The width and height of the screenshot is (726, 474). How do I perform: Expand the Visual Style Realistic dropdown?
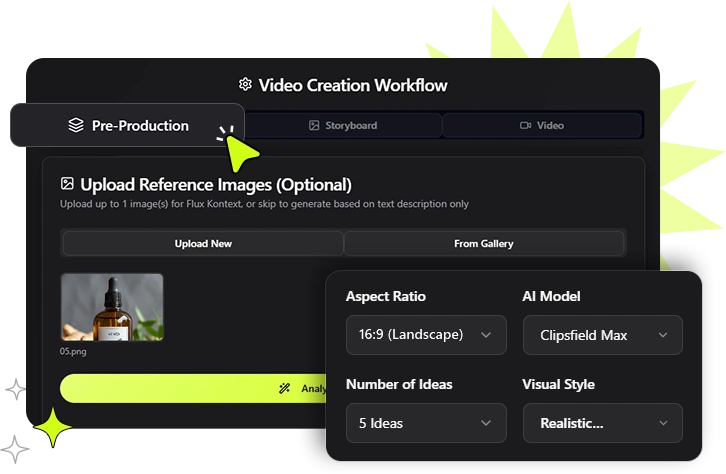602,423
